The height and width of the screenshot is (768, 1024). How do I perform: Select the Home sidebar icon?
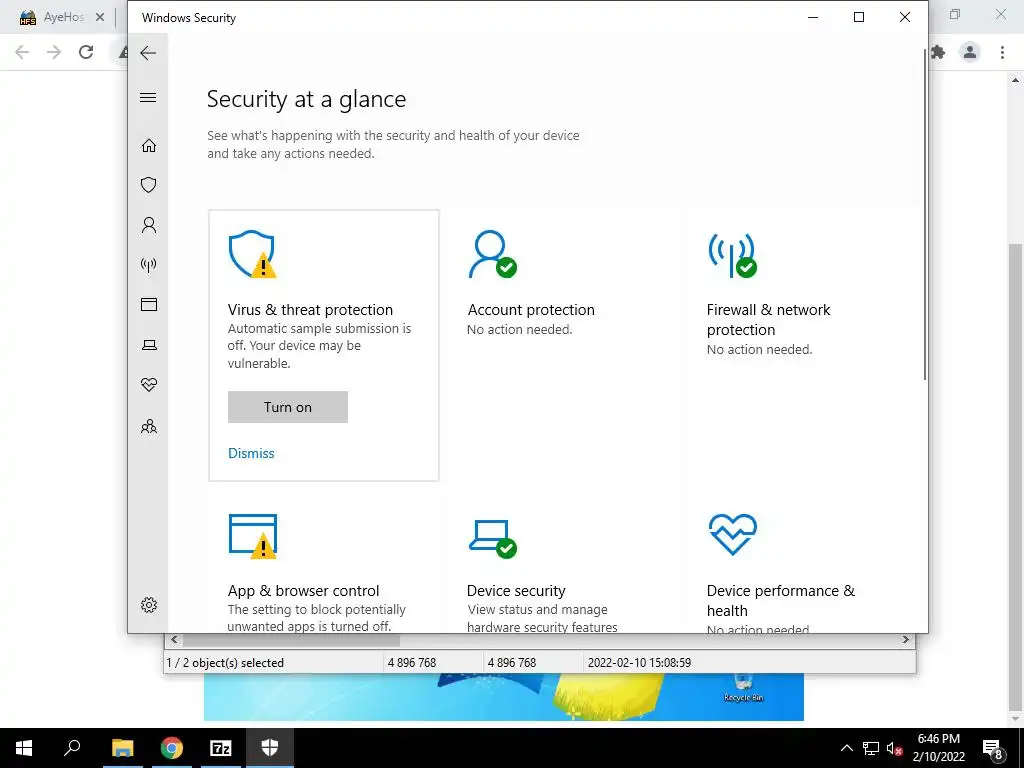149,145
